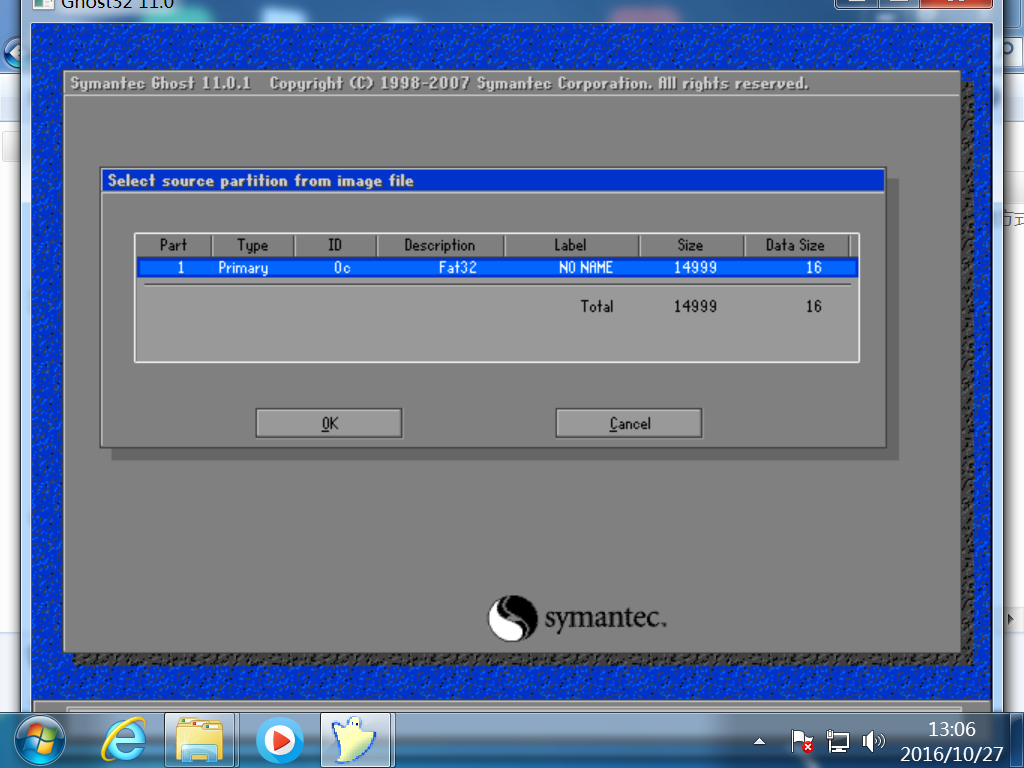
Task: Click the Label column header
Action: [571, 245]
